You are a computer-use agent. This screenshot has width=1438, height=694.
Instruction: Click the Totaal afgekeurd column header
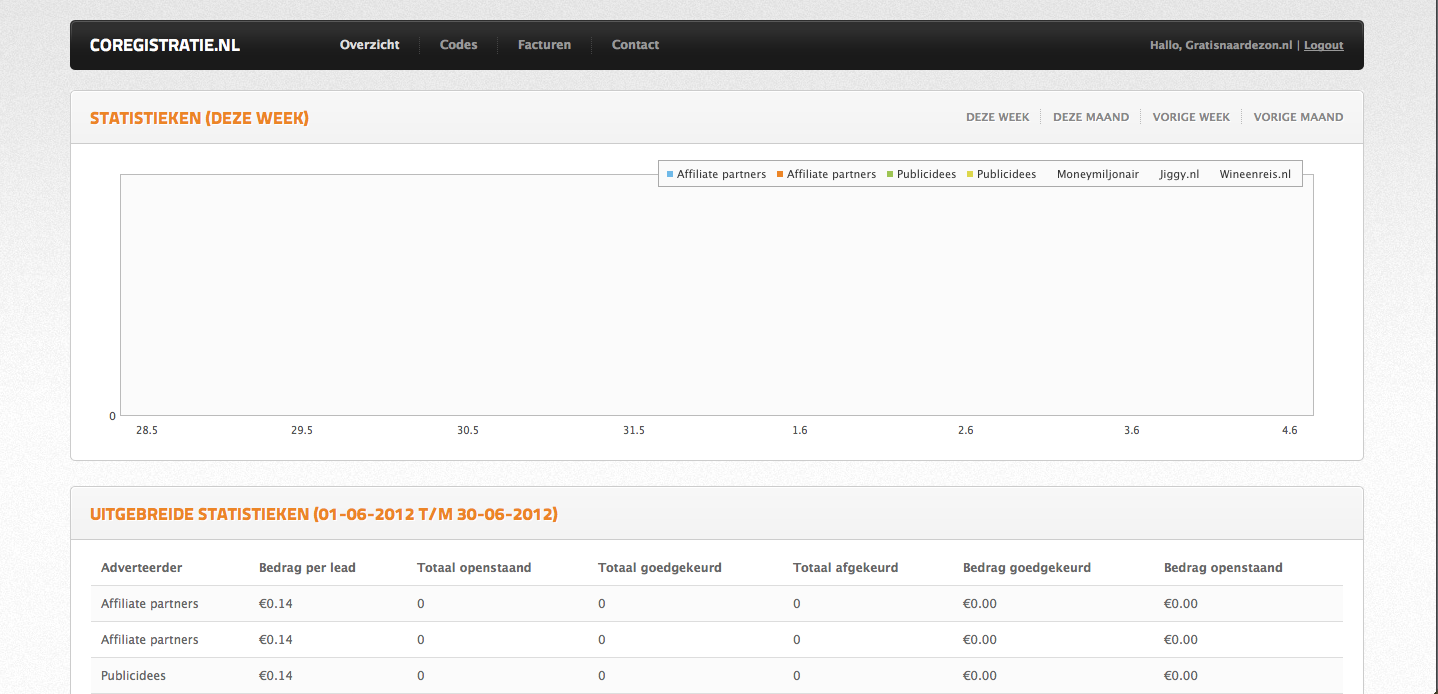[x=846, y=567]
